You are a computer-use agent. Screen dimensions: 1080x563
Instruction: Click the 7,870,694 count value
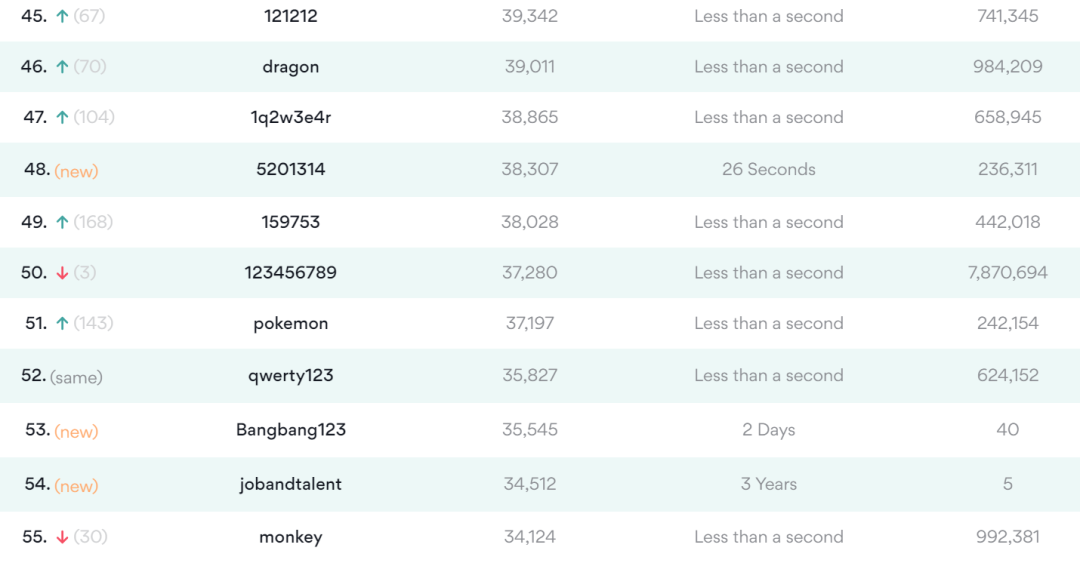click(1007, 272)
